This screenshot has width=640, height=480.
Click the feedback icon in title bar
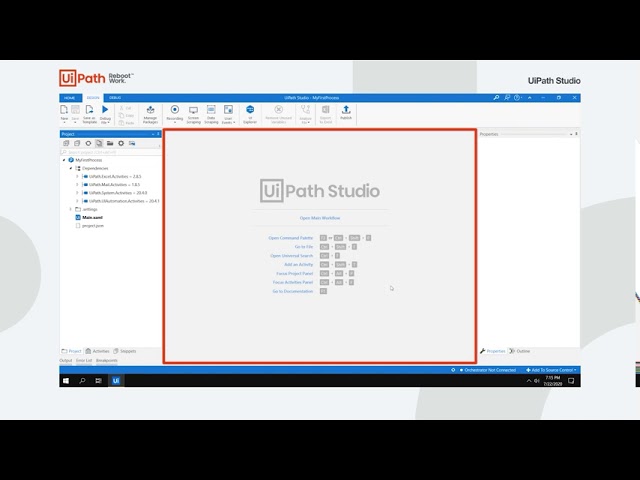[x=507, y=98]
